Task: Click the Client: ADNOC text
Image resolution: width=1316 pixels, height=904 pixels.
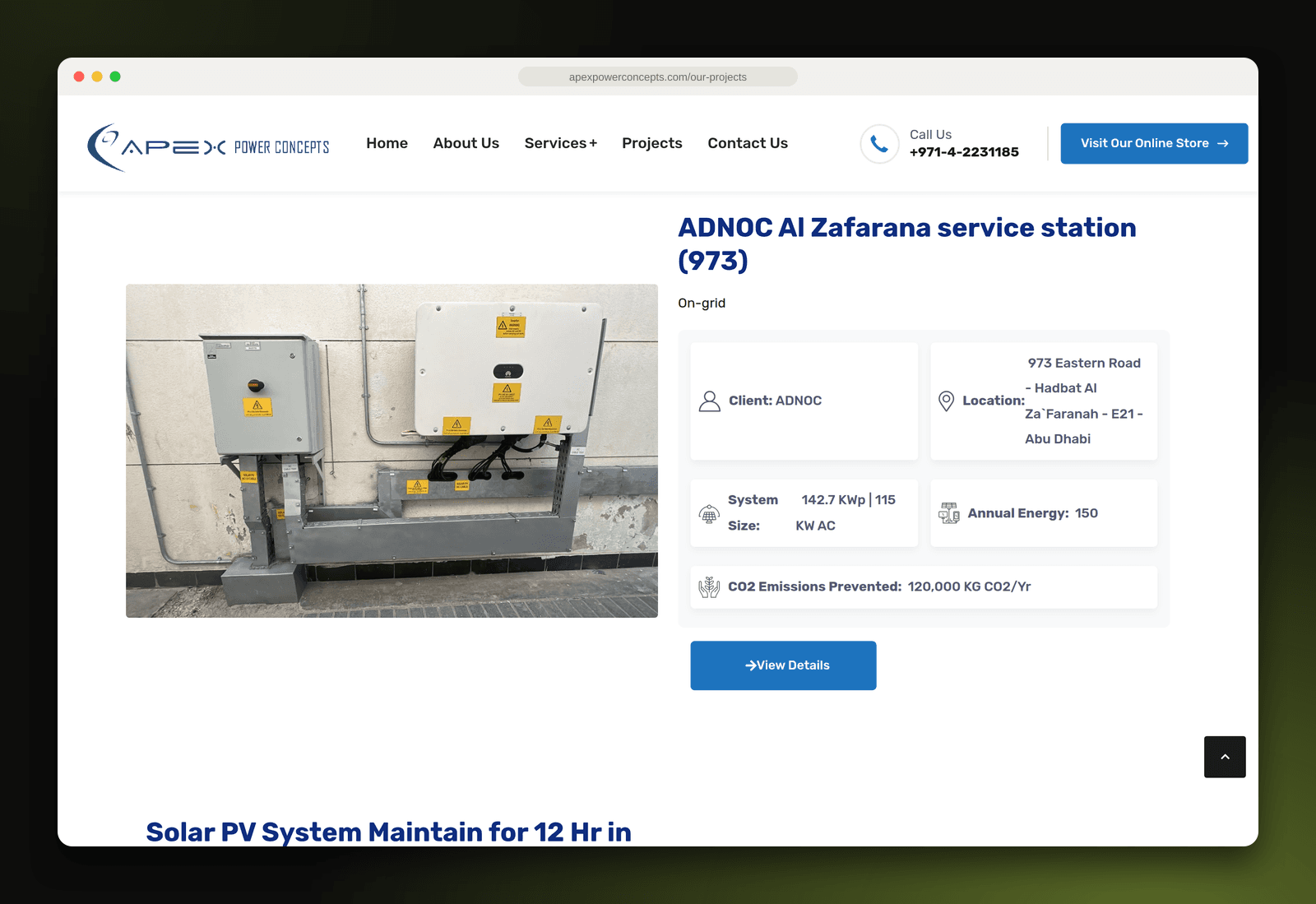Action: 776,401
